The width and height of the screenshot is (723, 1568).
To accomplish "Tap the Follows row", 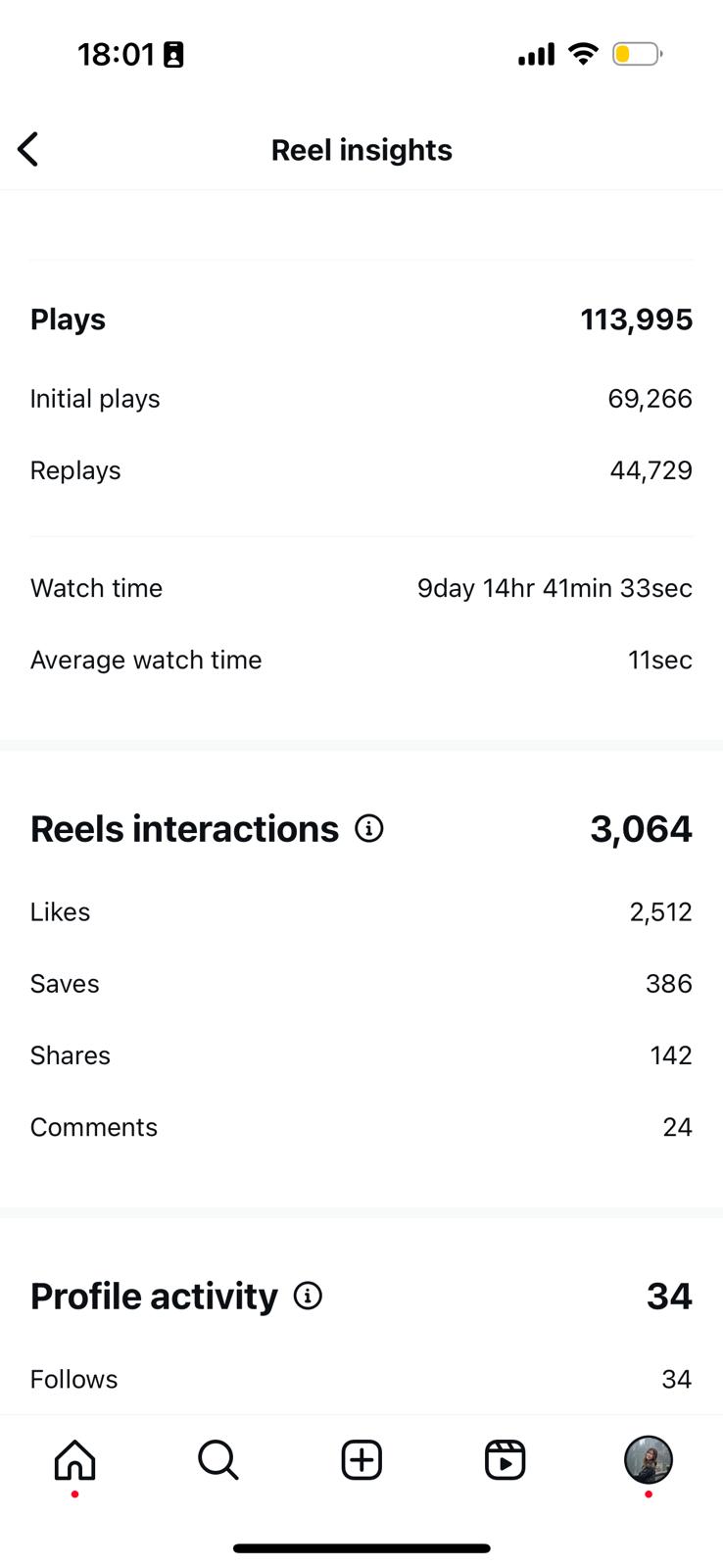I will pos(361,1379).
